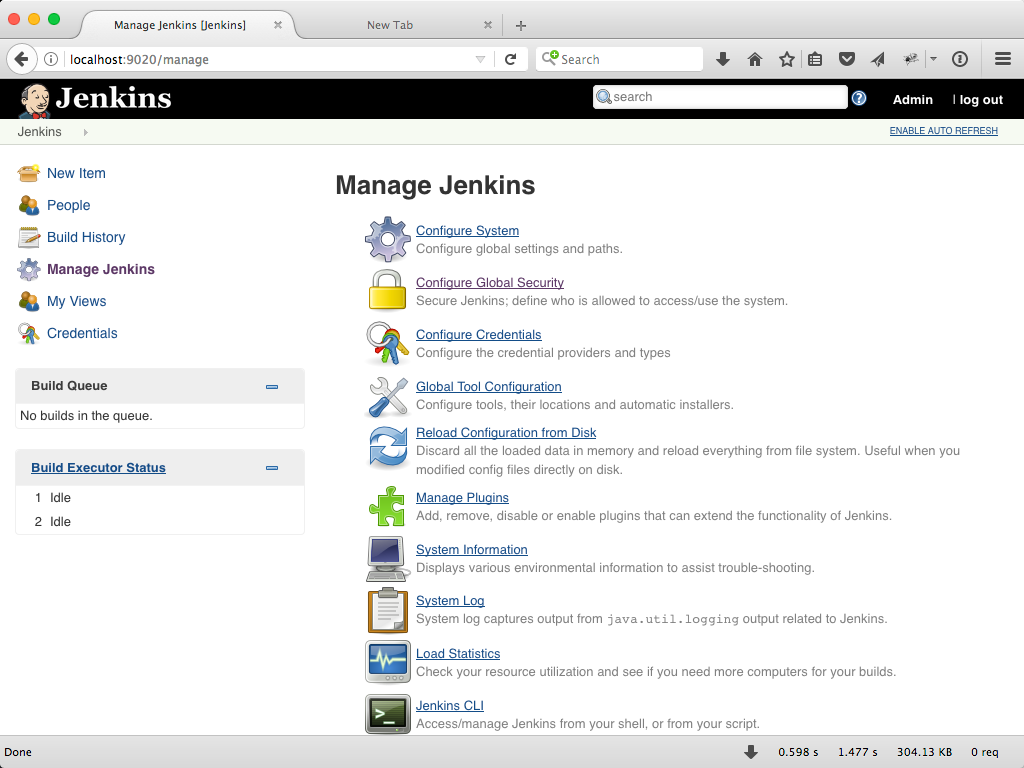Open Reload Configuration from Disk link
This screenshot has height=768, width=1024.
[506, 432]
